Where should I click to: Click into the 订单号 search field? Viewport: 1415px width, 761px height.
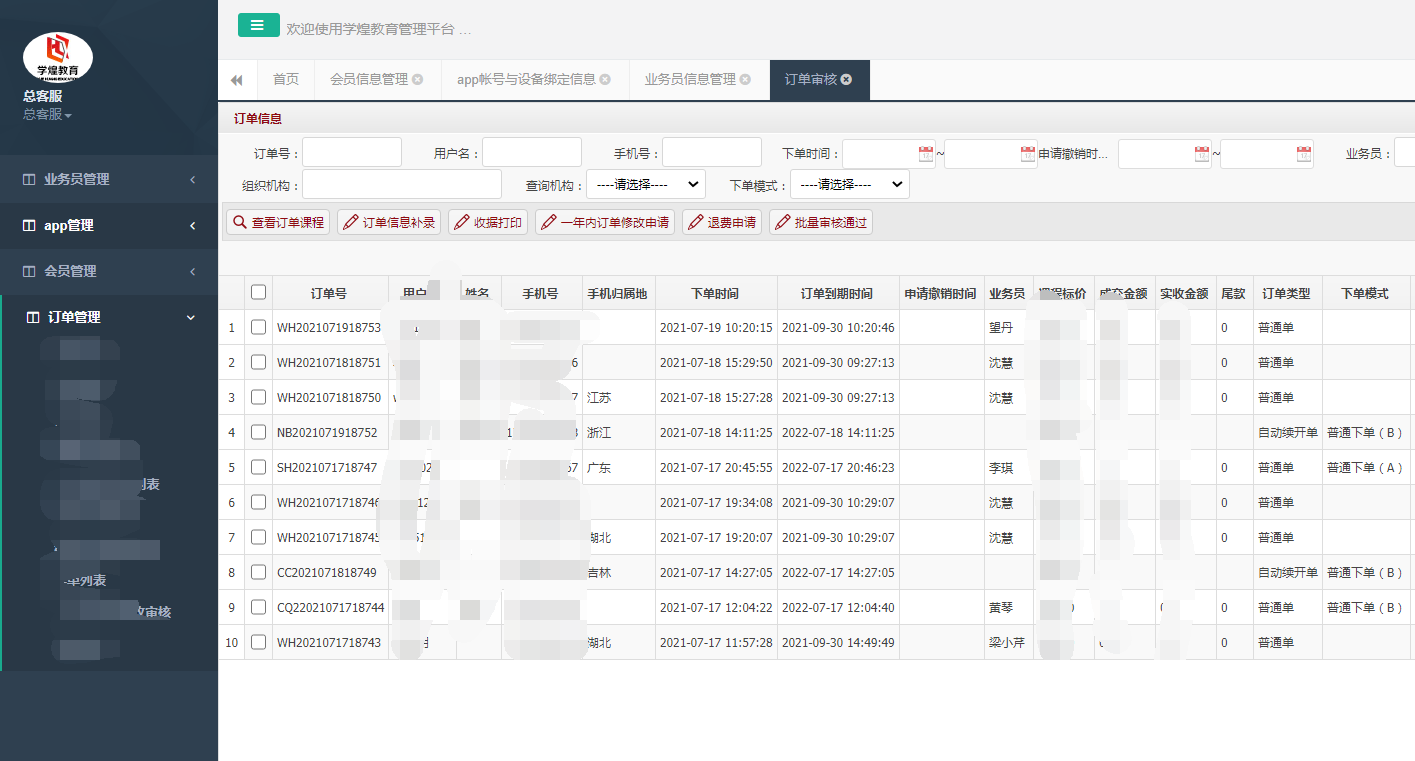coord(352,153)
